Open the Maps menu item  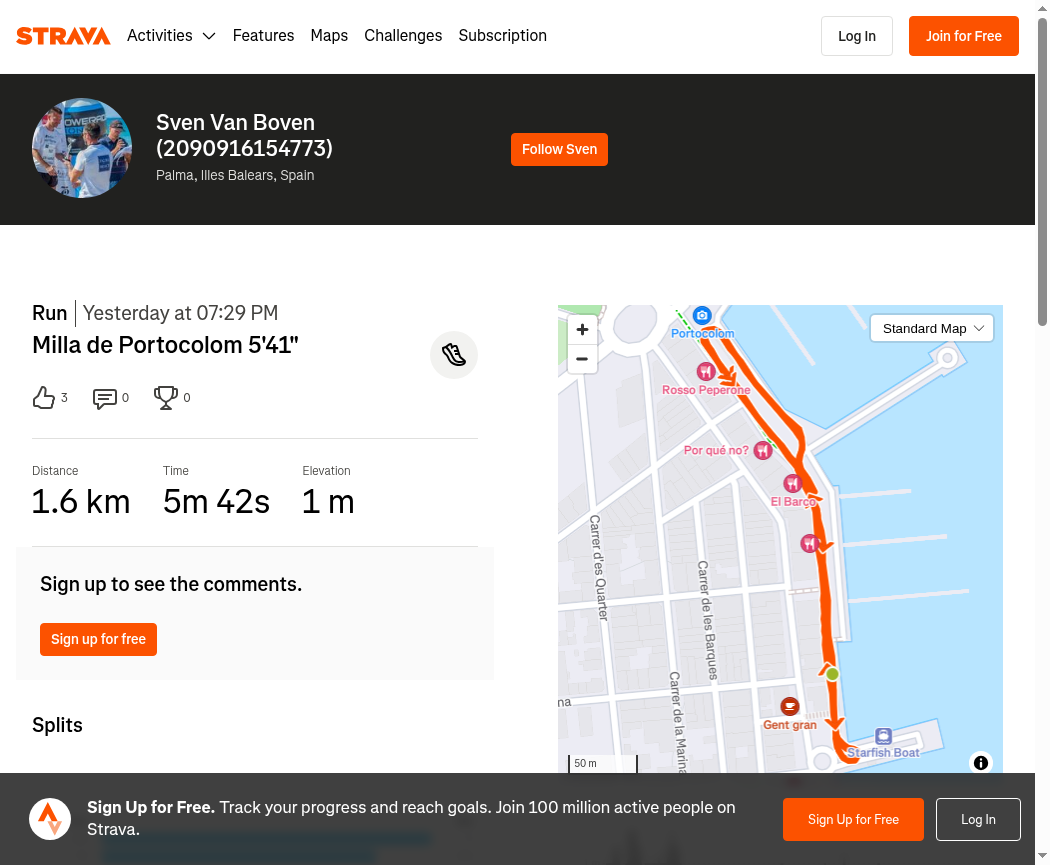329,35
